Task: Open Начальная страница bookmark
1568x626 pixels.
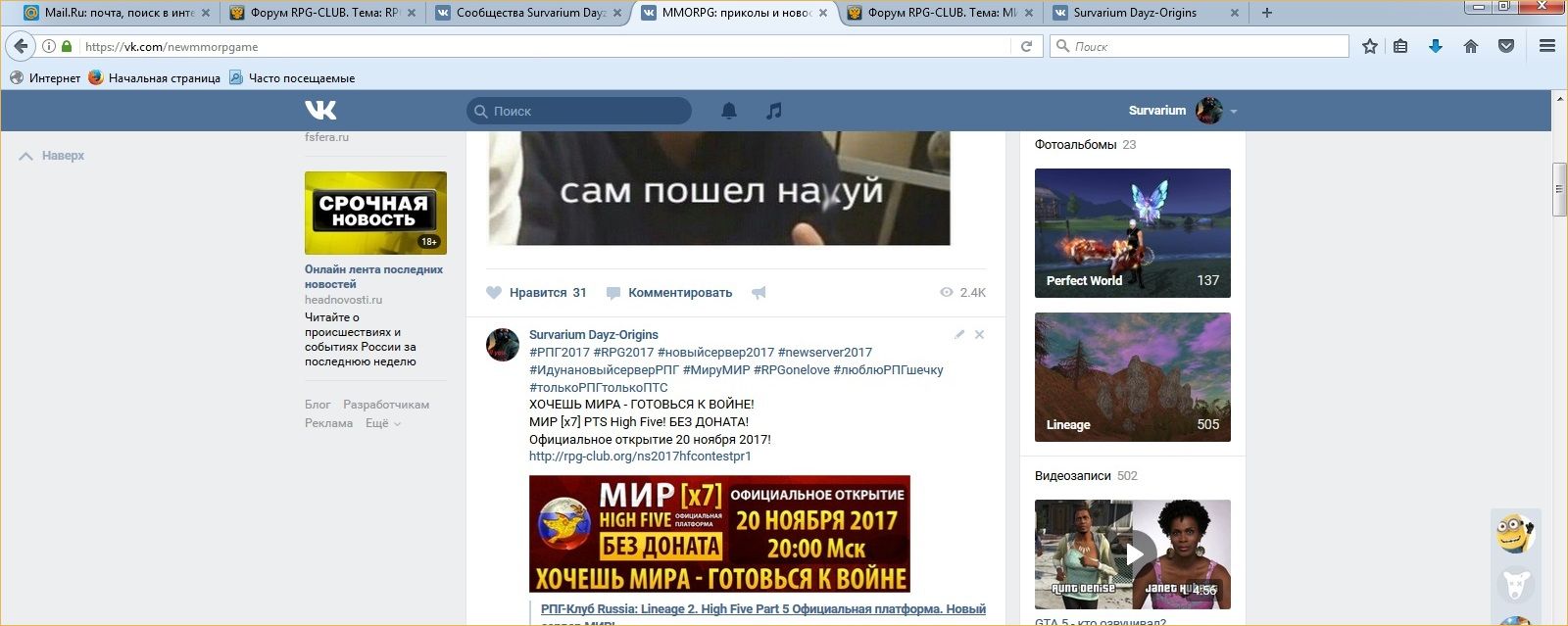Action: [x=155, y=77]
